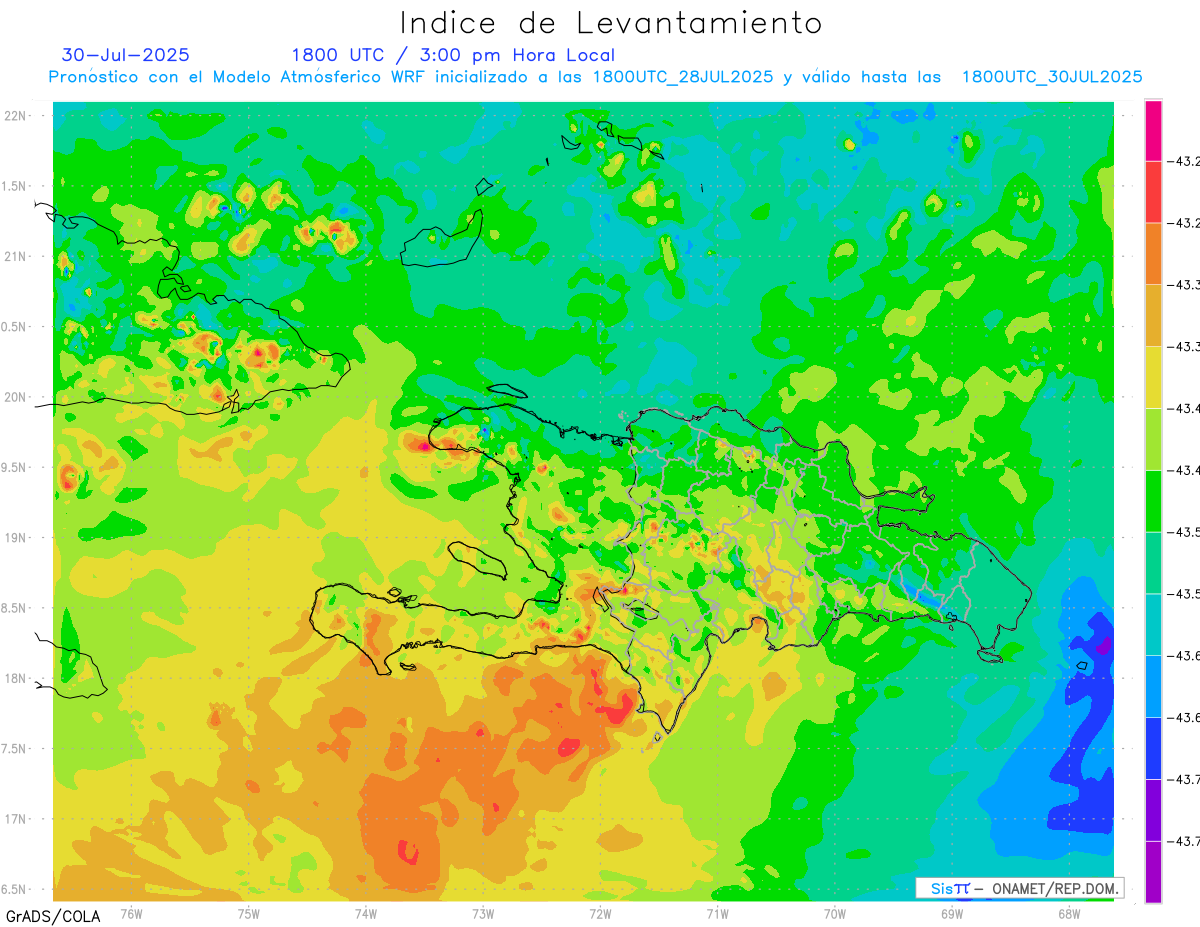Select the "75W" longitude label

(249, 912)
